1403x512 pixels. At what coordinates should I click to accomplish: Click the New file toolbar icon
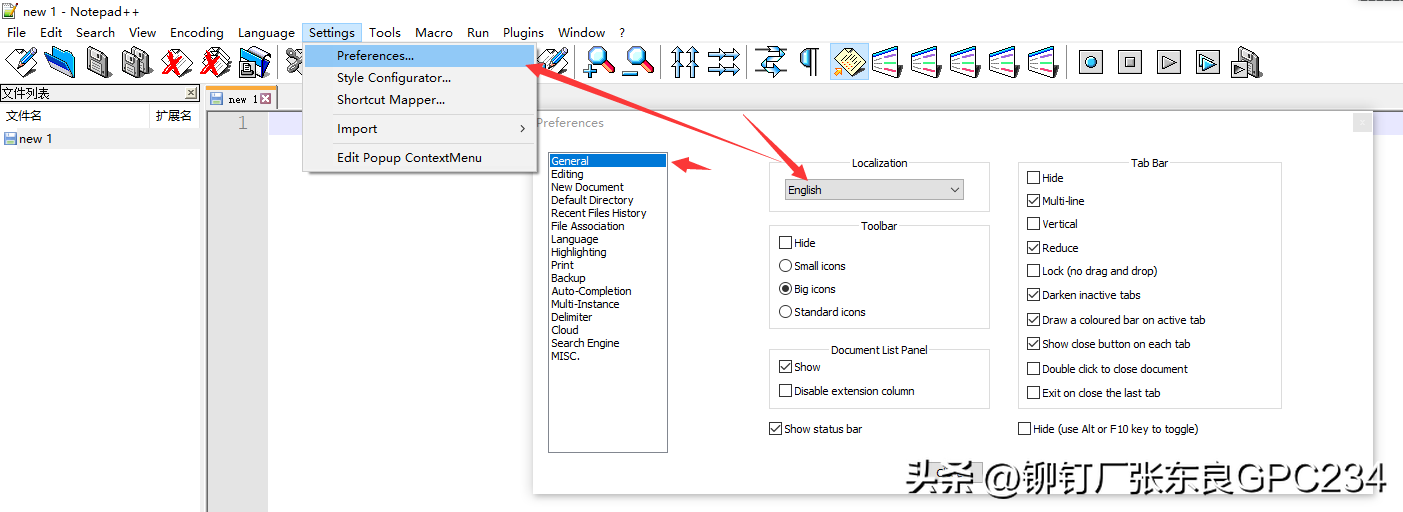pos(21,62)
